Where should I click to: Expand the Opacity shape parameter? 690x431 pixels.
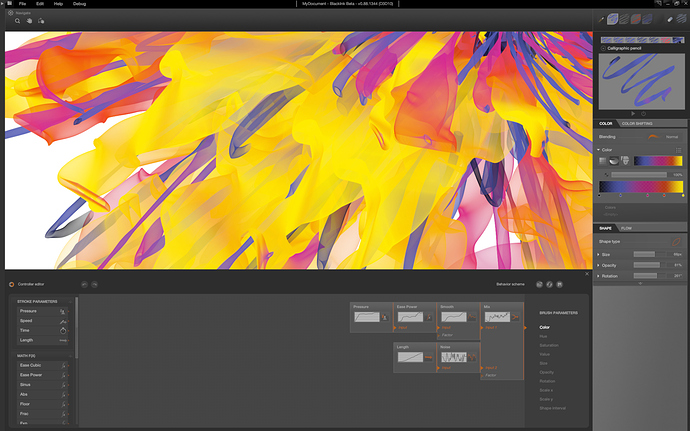click(599, 265)
